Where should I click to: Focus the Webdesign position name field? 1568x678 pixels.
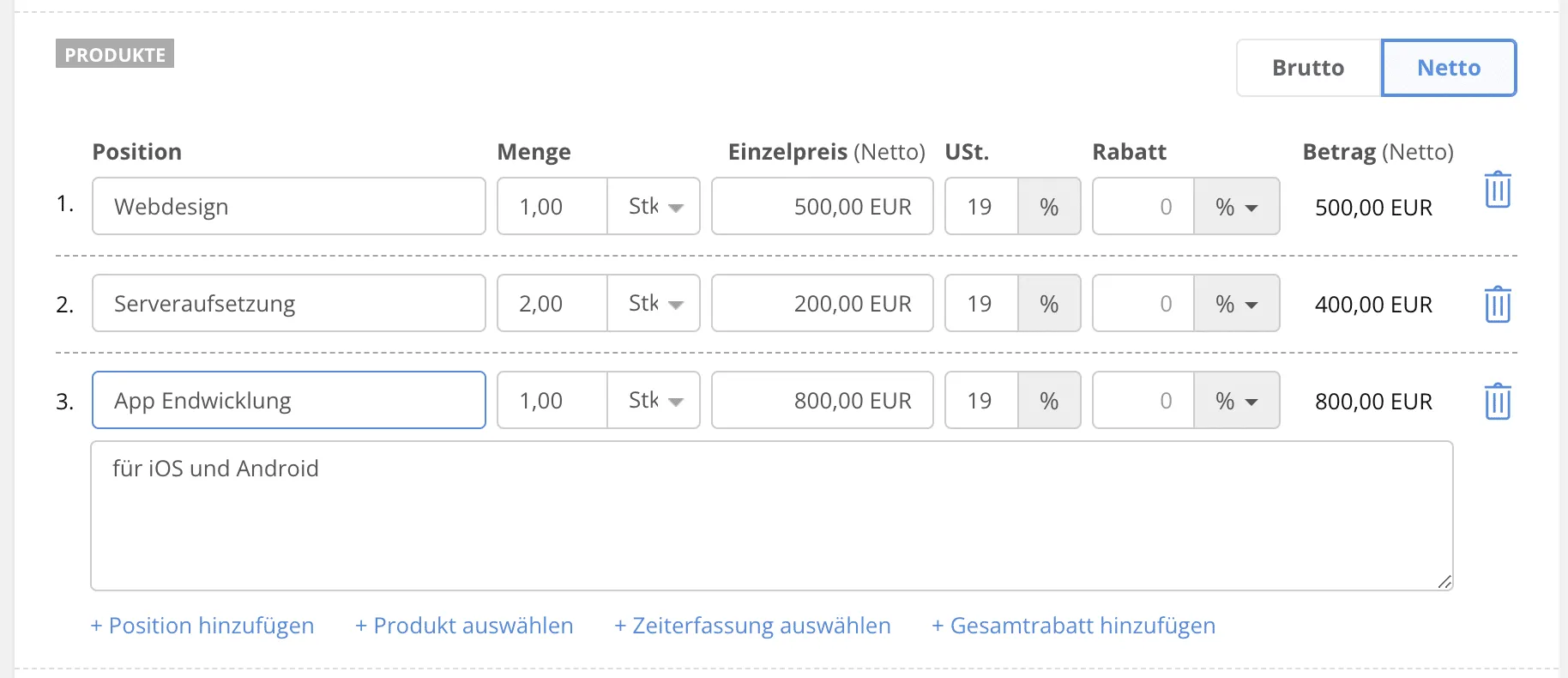pyautogui.click(x=288, y=207)
